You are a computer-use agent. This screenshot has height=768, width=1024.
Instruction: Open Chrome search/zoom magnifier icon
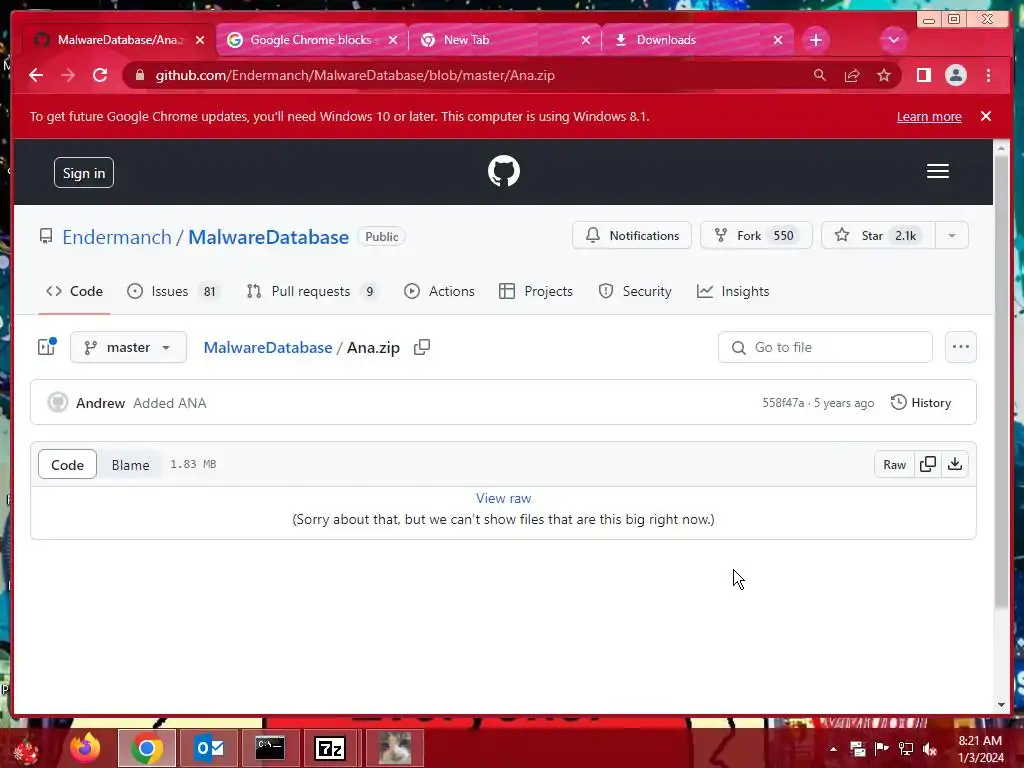[x=820, y=76]
